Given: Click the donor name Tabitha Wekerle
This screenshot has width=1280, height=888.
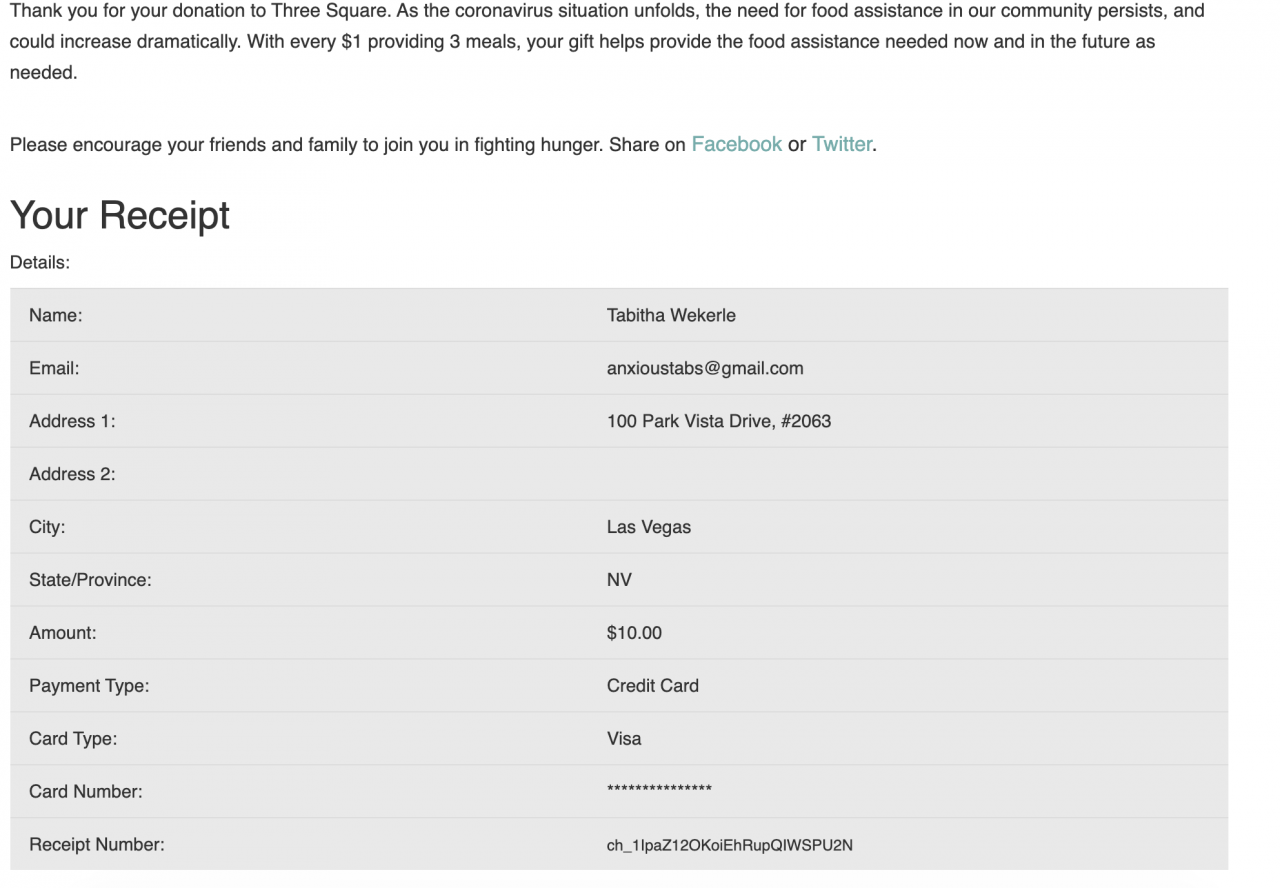Looking at the screenshot, I should click(x=671, y=315).
